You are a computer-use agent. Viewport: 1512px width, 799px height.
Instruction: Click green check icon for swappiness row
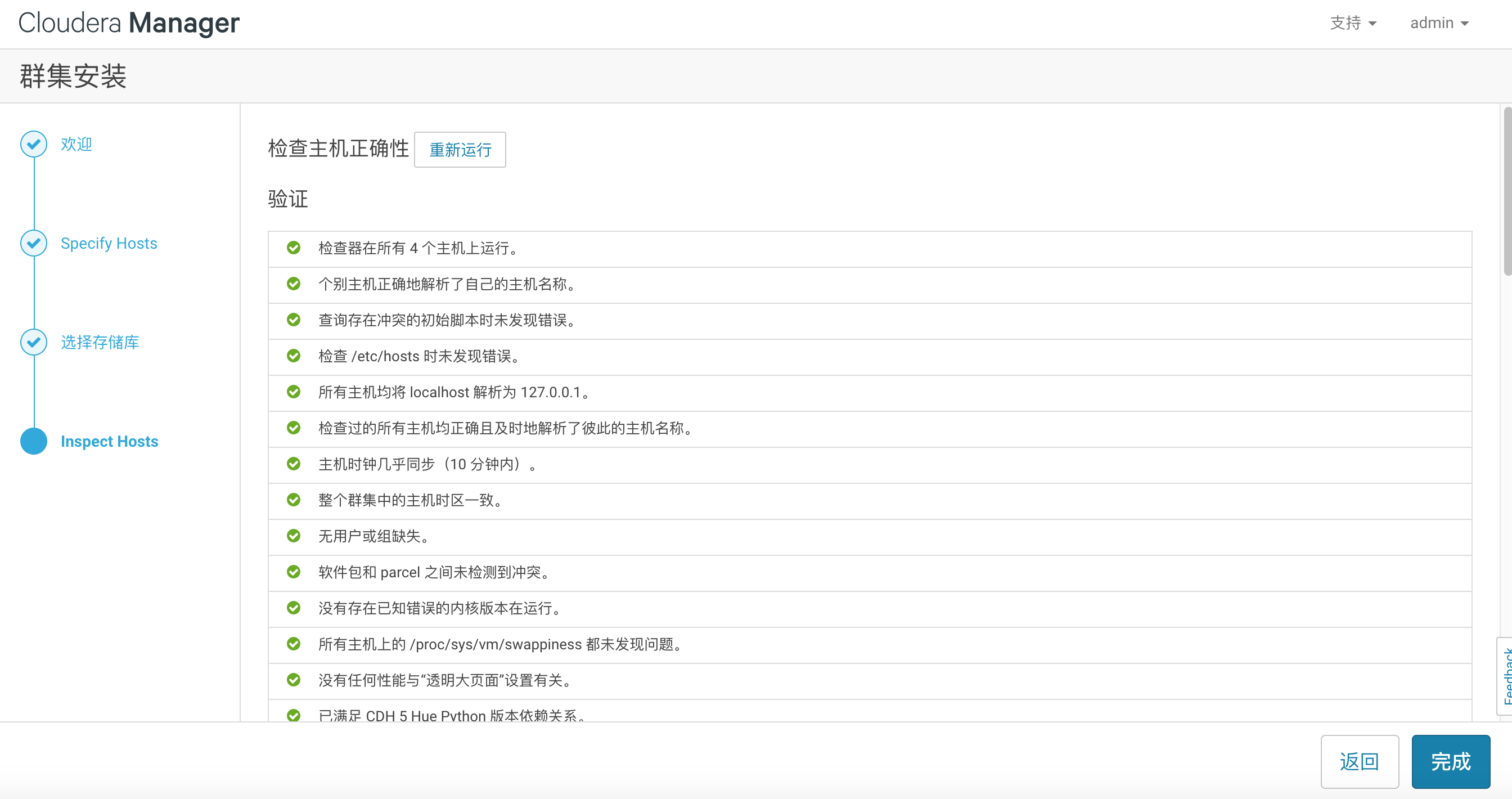point(294,644)
